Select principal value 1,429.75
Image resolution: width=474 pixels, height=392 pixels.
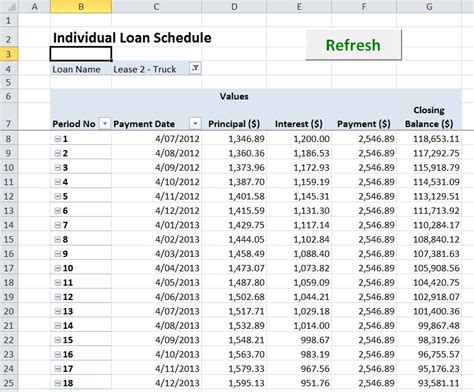click(x=234, y=225)
